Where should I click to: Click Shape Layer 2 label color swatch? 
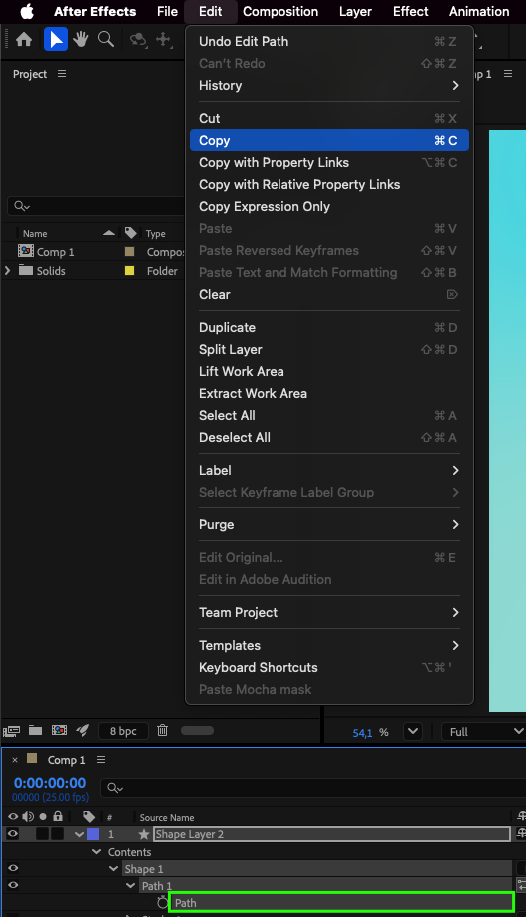click(x=93, y=834)
